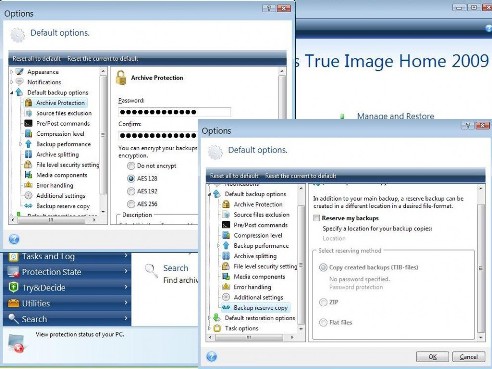492x369 pixels.
Task: Open Try&Decide sidebar section
Action: click(x=67, y=287)
